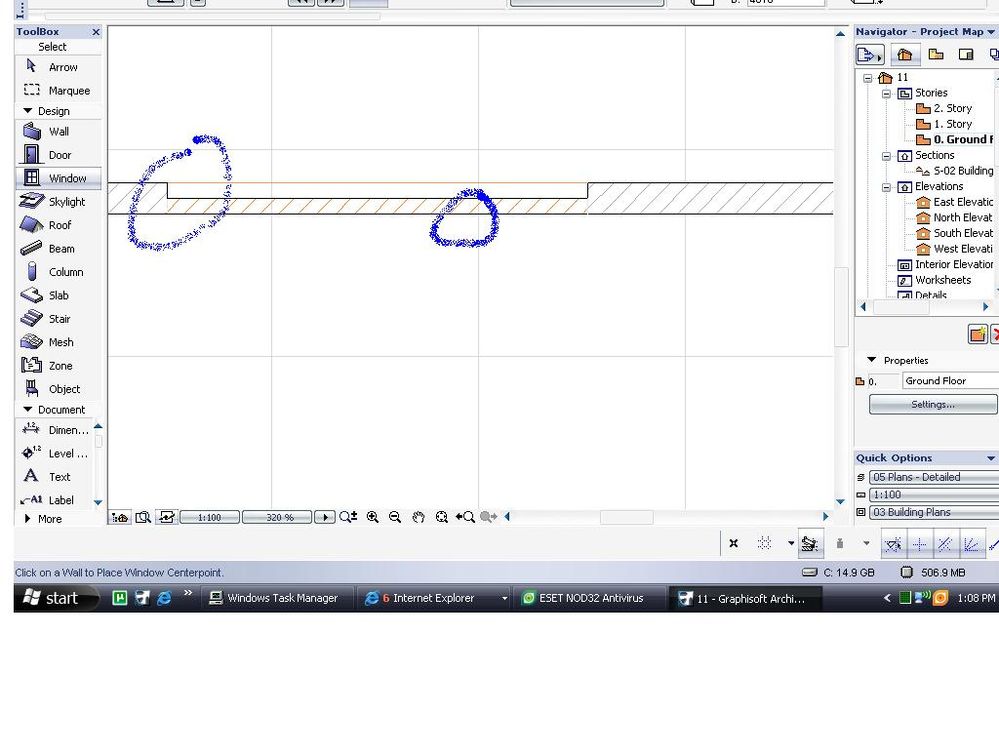Collapse the Elevations tree node
Screen dimensions: 999x749
886,187
